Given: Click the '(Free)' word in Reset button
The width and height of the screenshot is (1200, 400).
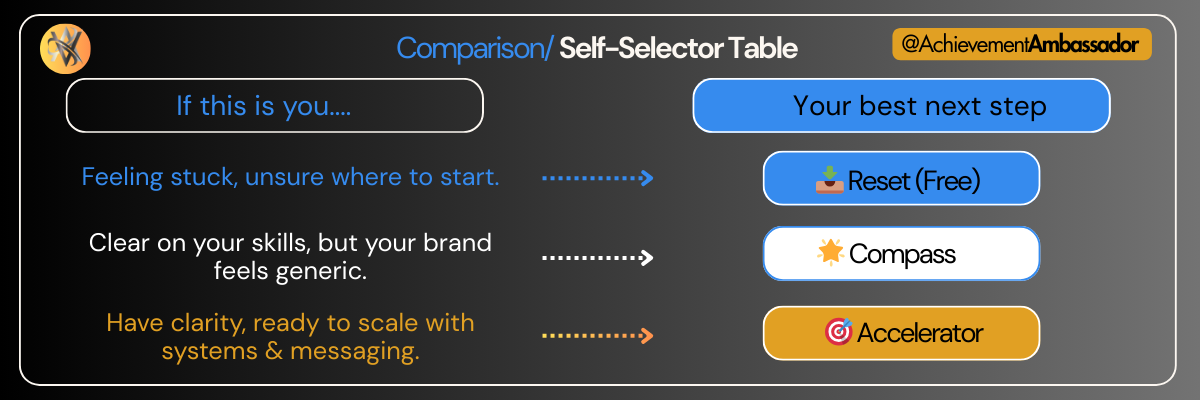Looking at the screenshot, I should pyautogui.click(x=944, y=181).
